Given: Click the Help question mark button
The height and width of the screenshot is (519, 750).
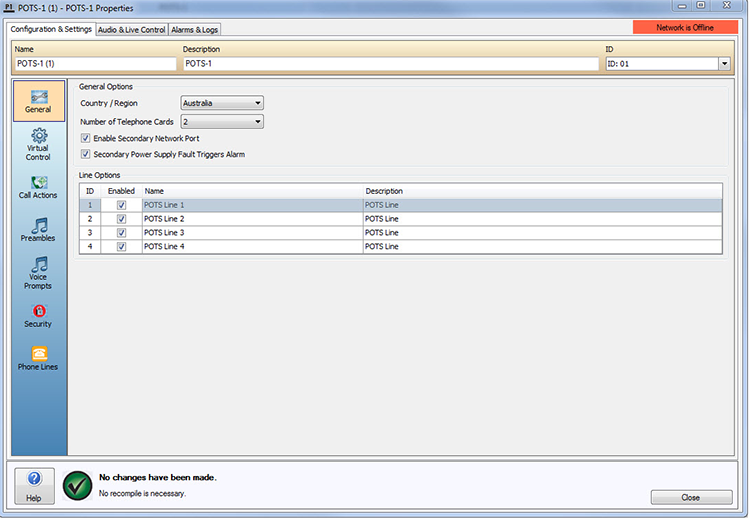Looking at the screenshot, I should click(x=34, y=486).
